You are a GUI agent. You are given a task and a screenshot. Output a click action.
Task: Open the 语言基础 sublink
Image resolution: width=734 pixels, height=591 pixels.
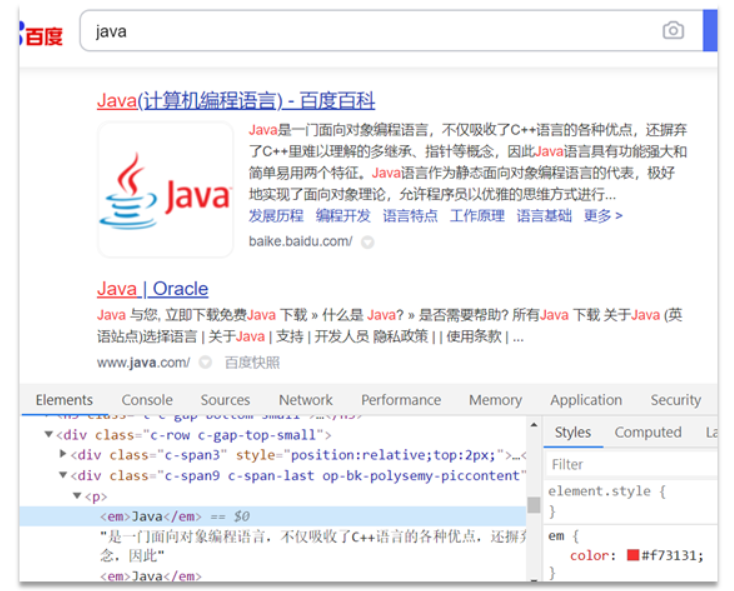pos(544,216)
